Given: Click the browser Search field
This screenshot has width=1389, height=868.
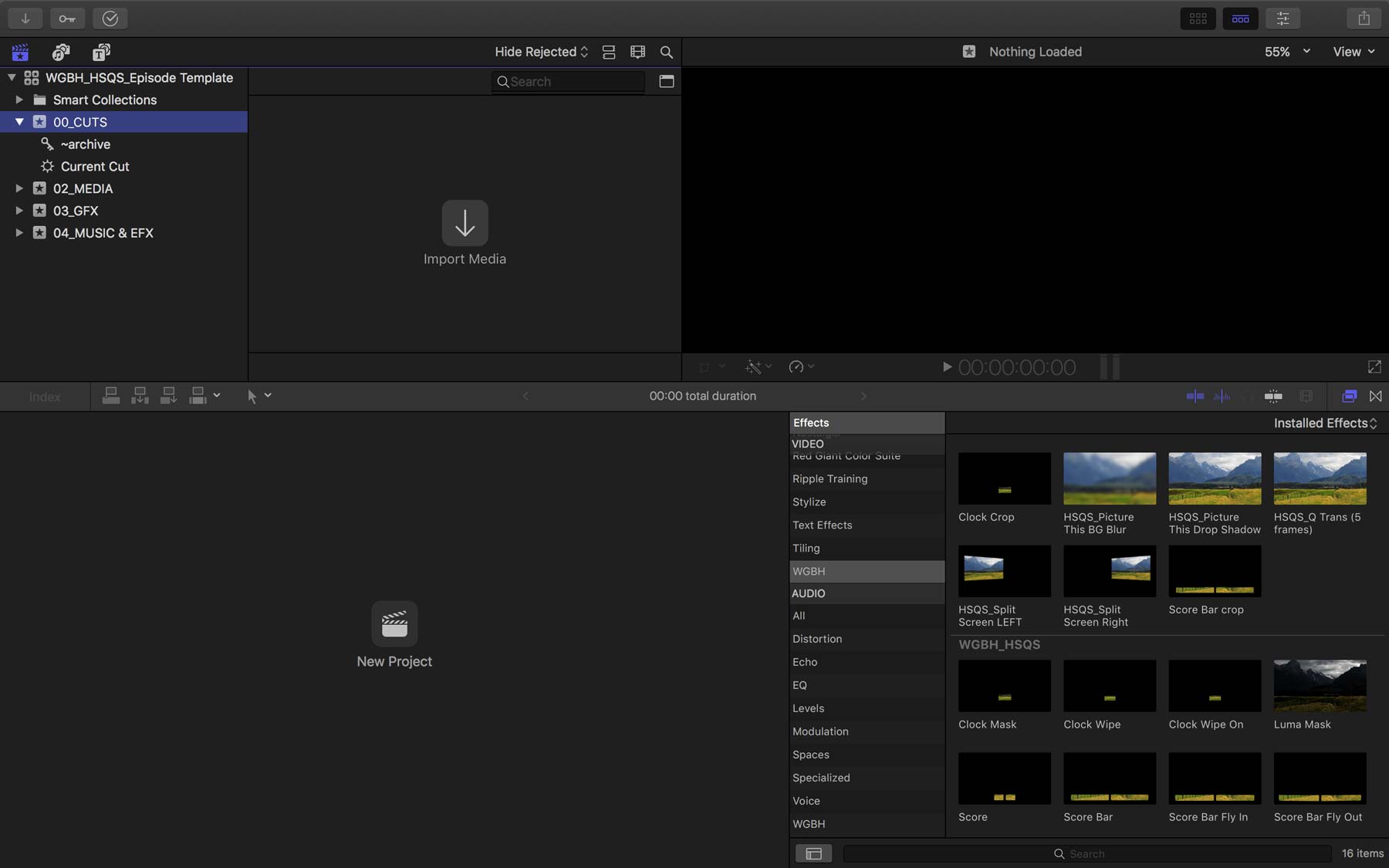Looking at the screenshot, I should (x=568, y=82).
